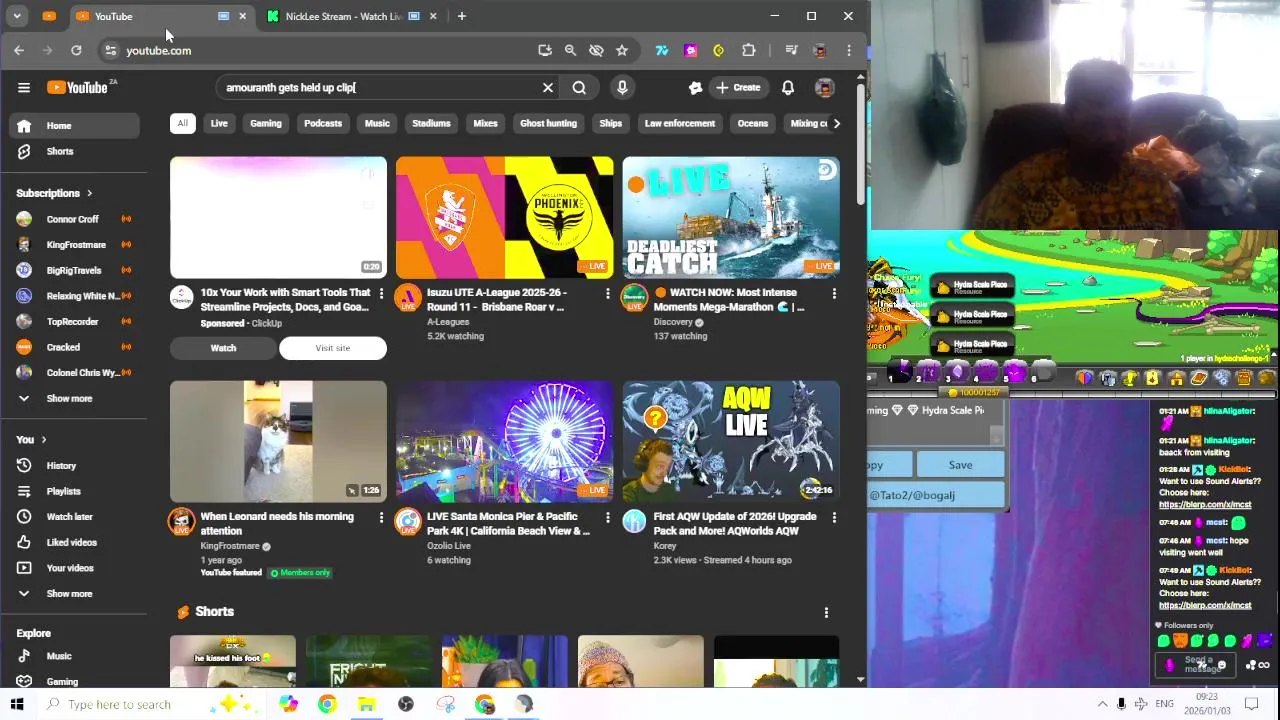Image resolution: width=1280 pixels, height=720 pixels.
Task: Open File Explorer from the taskbar
Action: [x=366, y=704]
